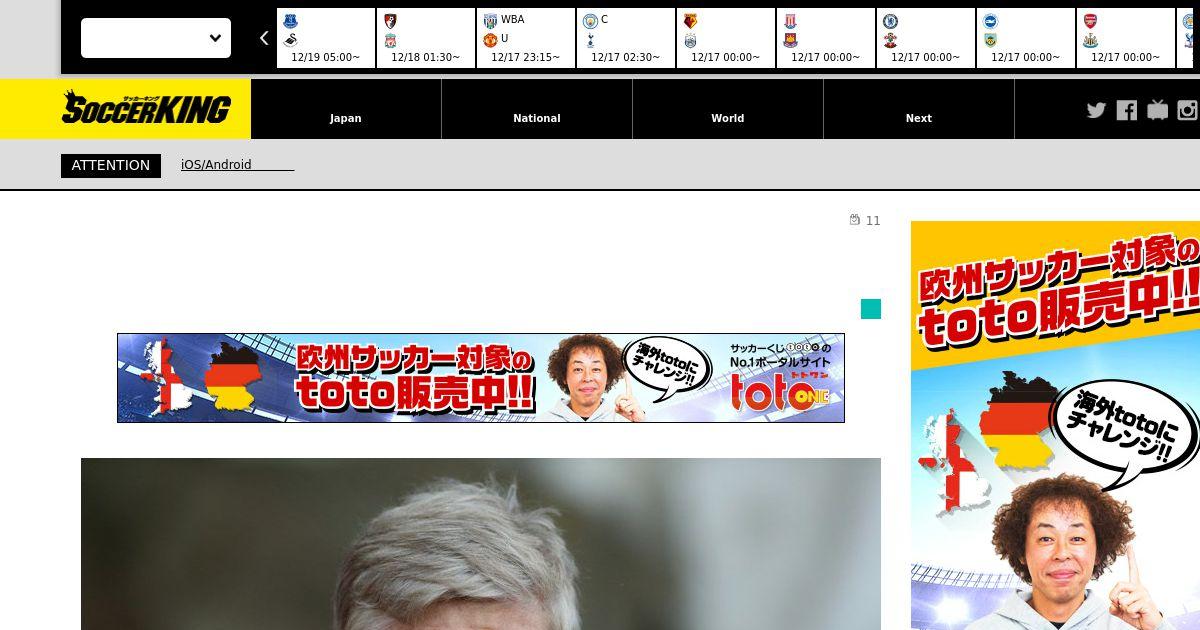Click the West Brom crest beside WBA
1200x630 pixels.
[x=490, y=21]
